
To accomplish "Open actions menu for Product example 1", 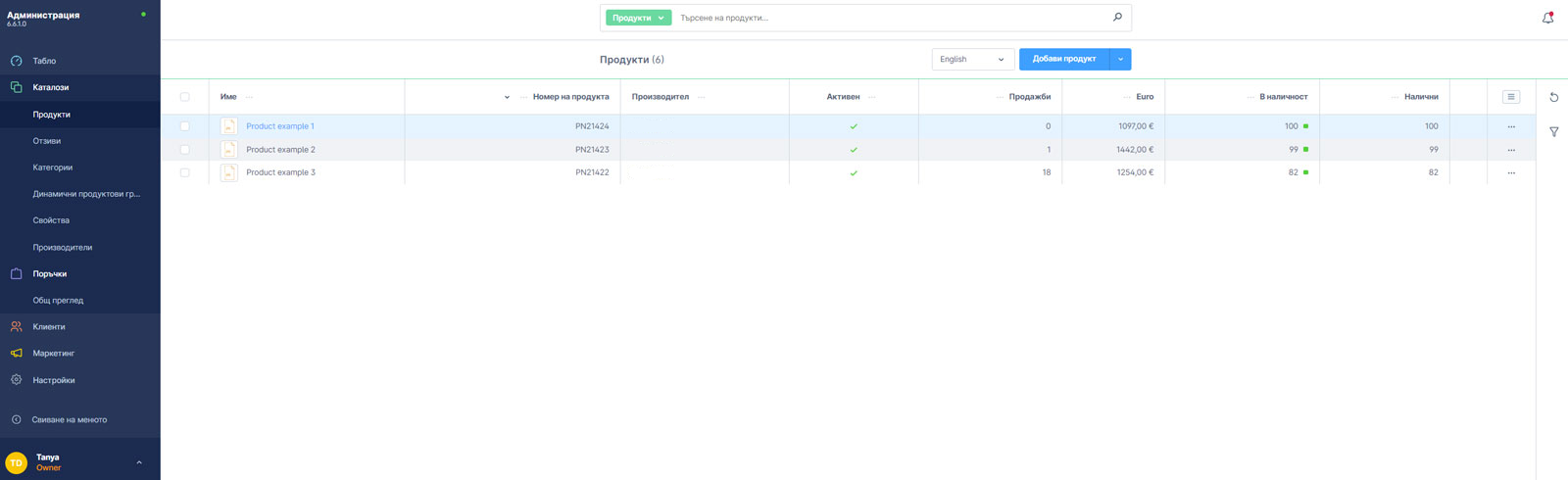I will 1510,126.
